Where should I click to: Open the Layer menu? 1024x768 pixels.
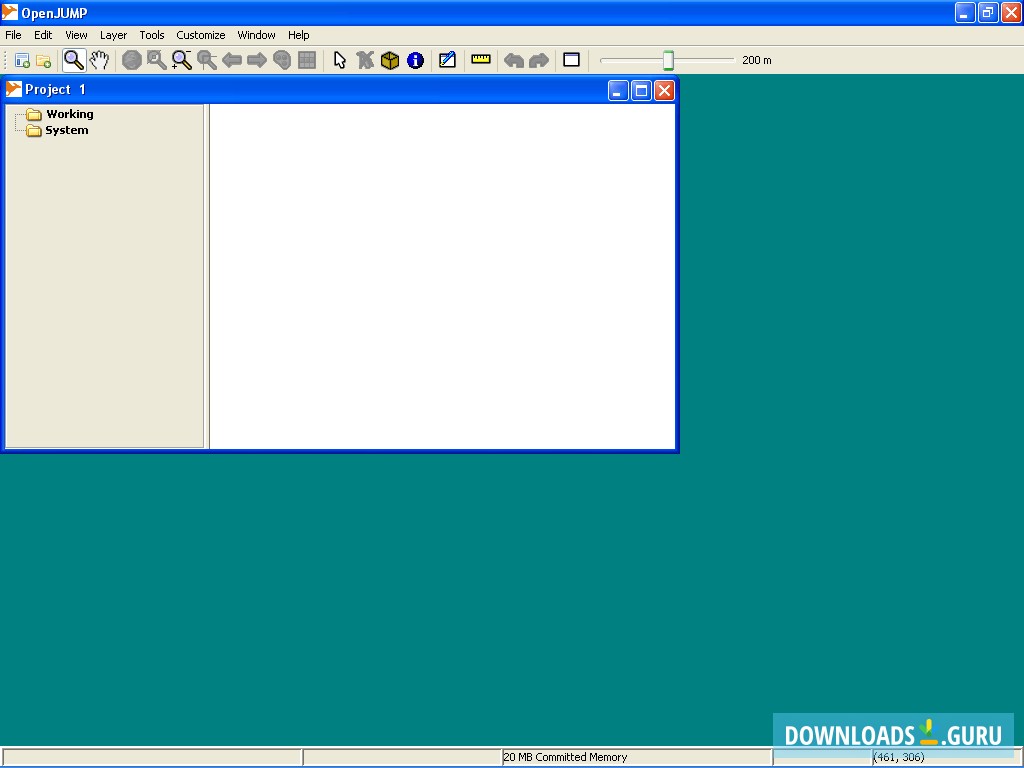113,35
